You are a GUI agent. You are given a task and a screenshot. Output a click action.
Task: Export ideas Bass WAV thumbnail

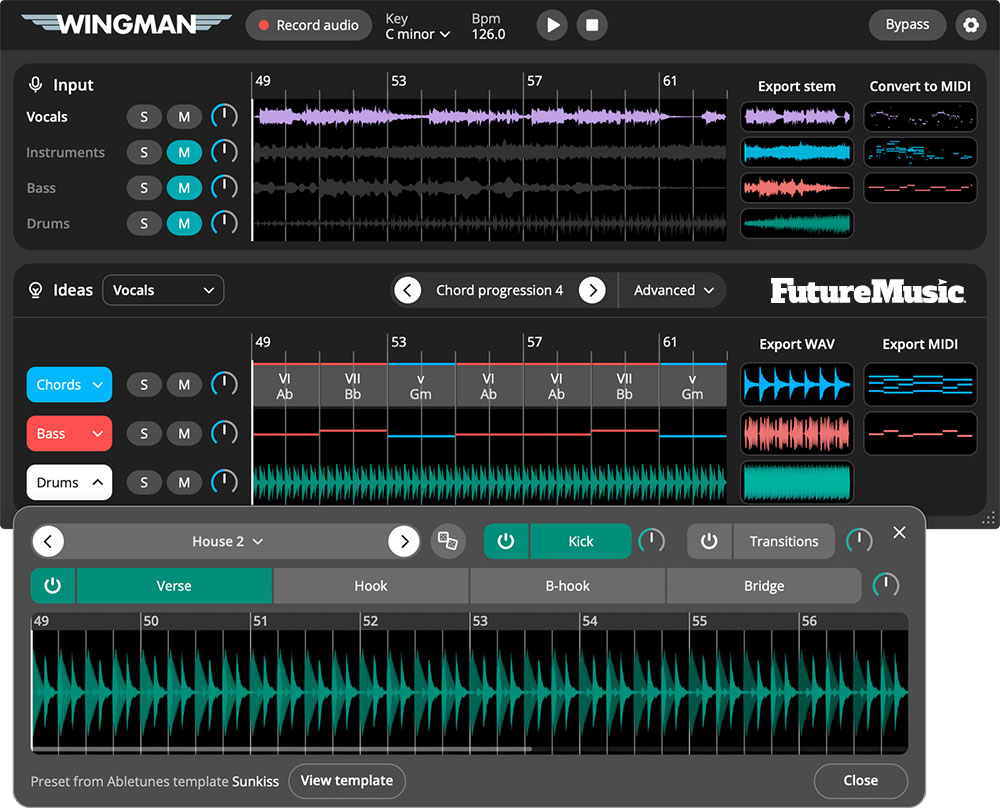click(797, 434)
